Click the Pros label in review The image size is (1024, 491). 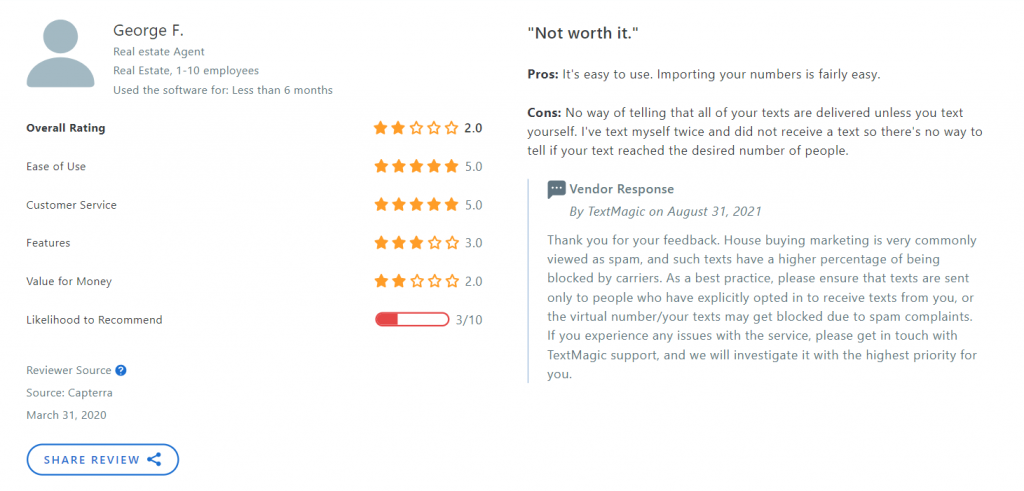coord(543,74)
